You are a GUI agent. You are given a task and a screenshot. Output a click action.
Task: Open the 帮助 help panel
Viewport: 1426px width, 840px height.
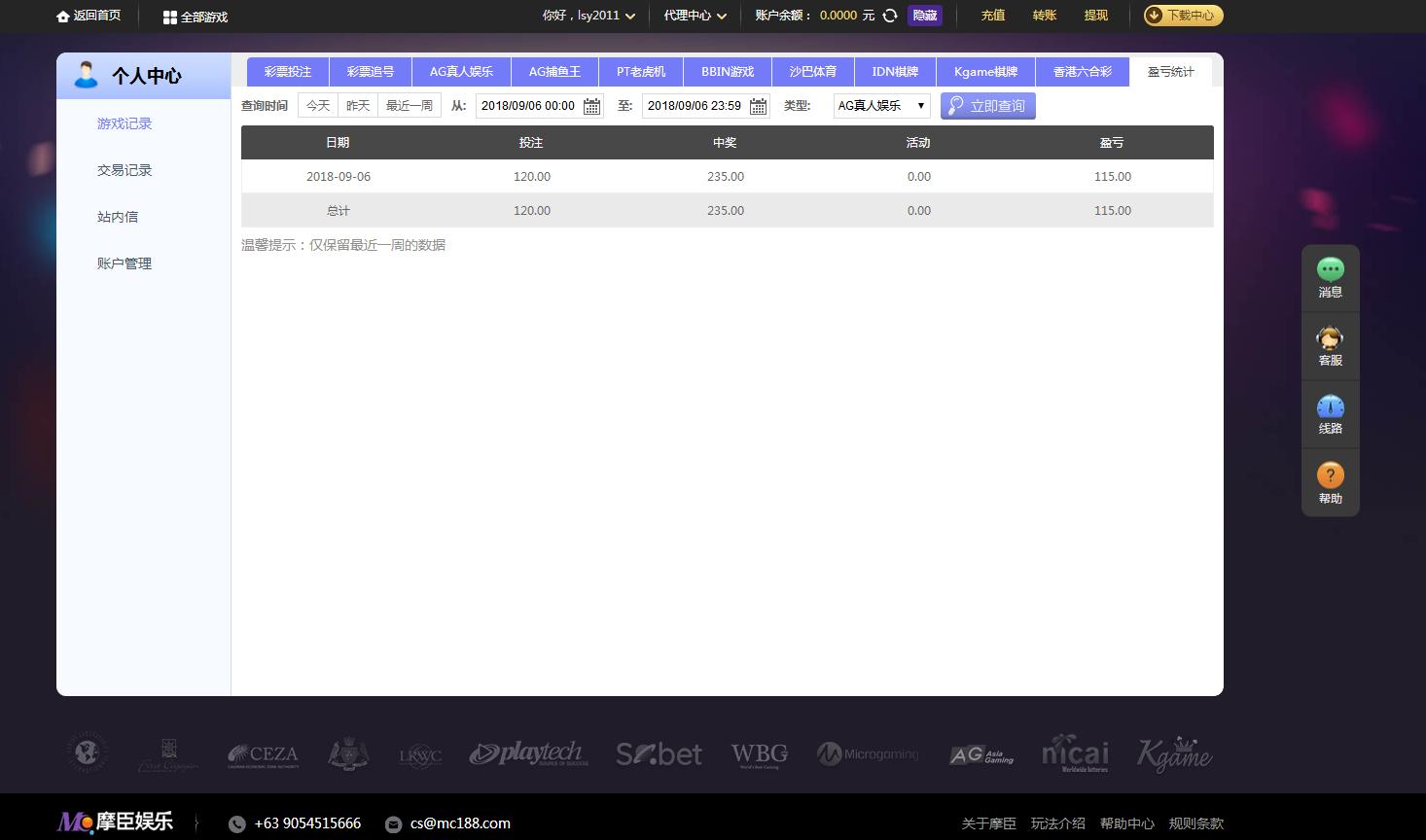(x=1330, y=481)
